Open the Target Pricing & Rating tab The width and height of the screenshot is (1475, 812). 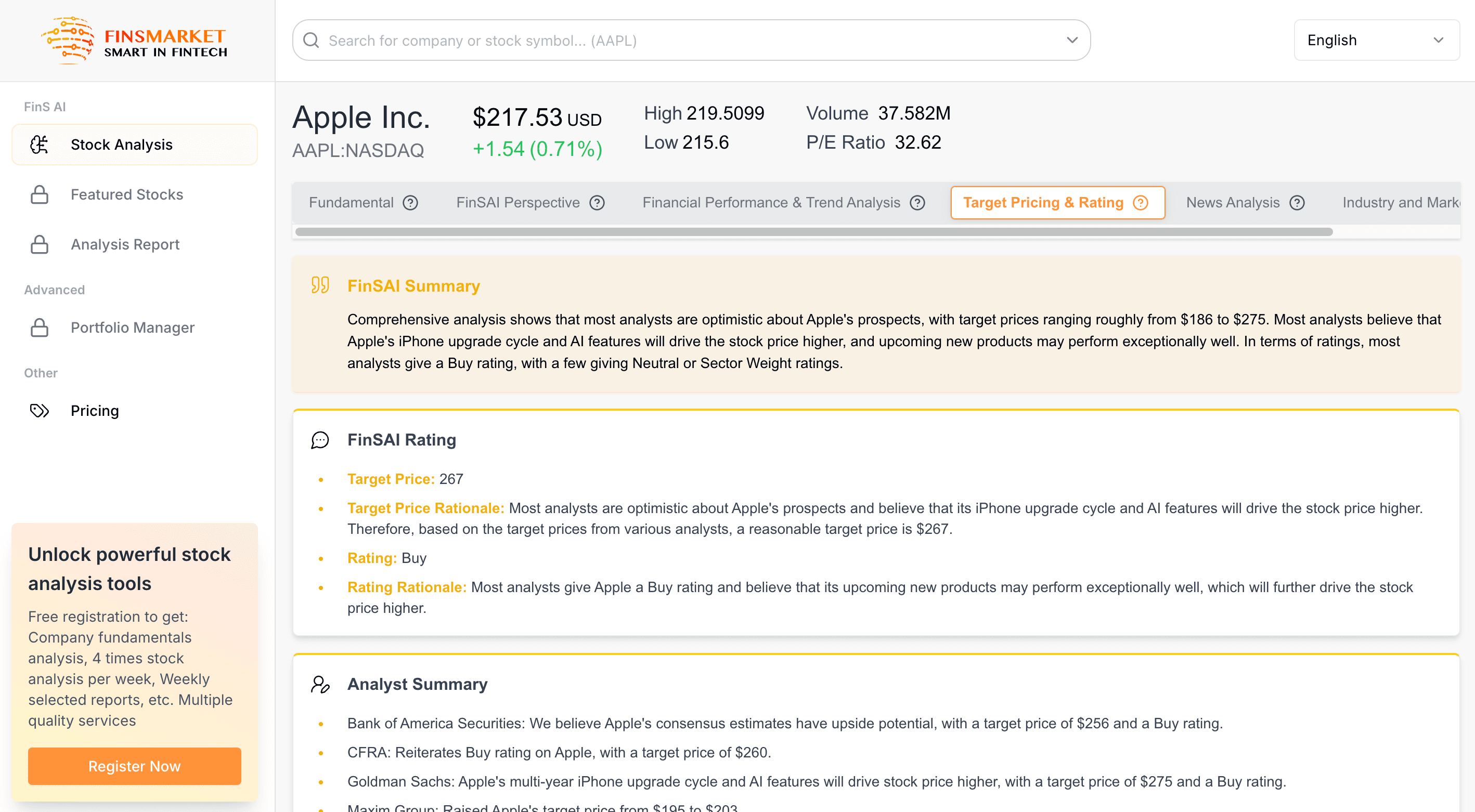tap(1056, 202)
